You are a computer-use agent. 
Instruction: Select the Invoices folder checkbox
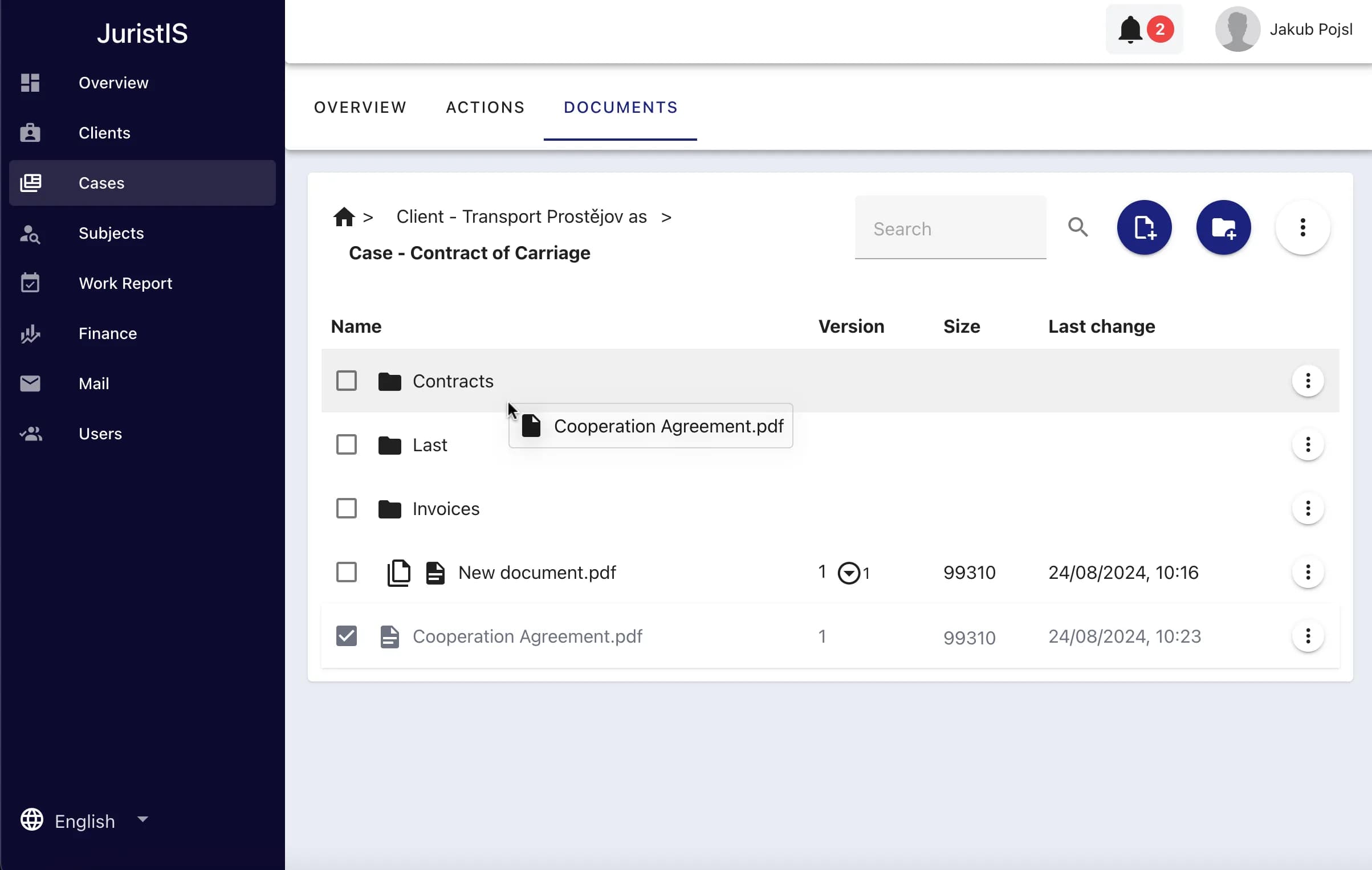pyautogui.click(x=347, y=508)
